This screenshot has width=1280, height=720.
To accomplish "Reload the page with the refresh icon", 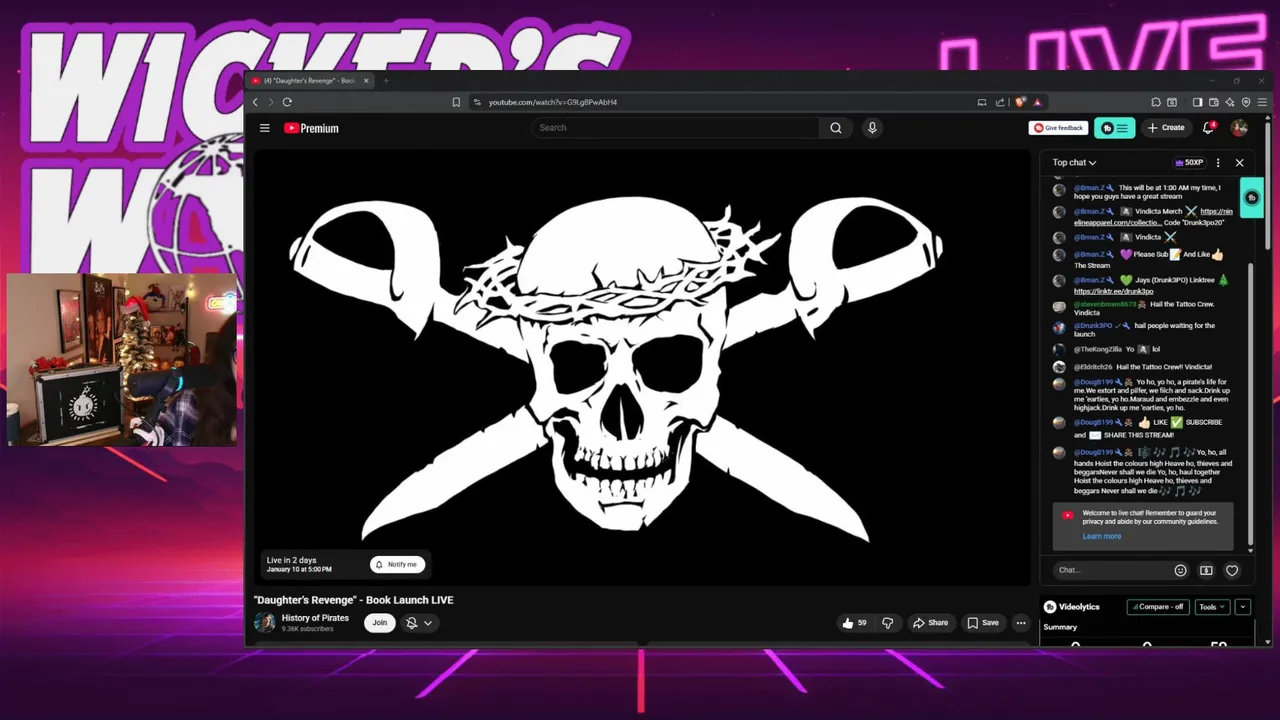I will tap(287, 102).
